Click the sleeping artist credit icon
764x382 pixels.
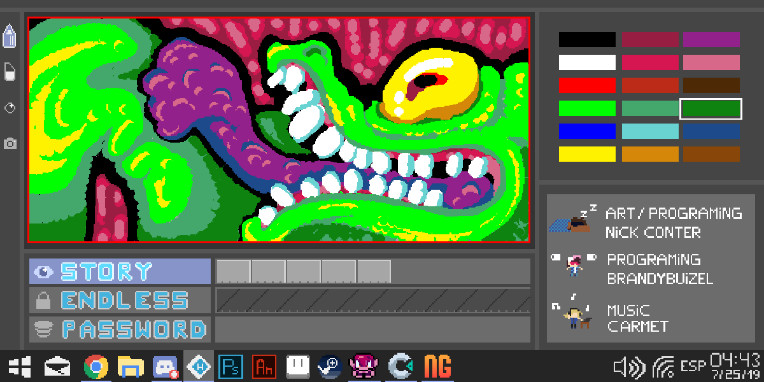tap(573, 219)
